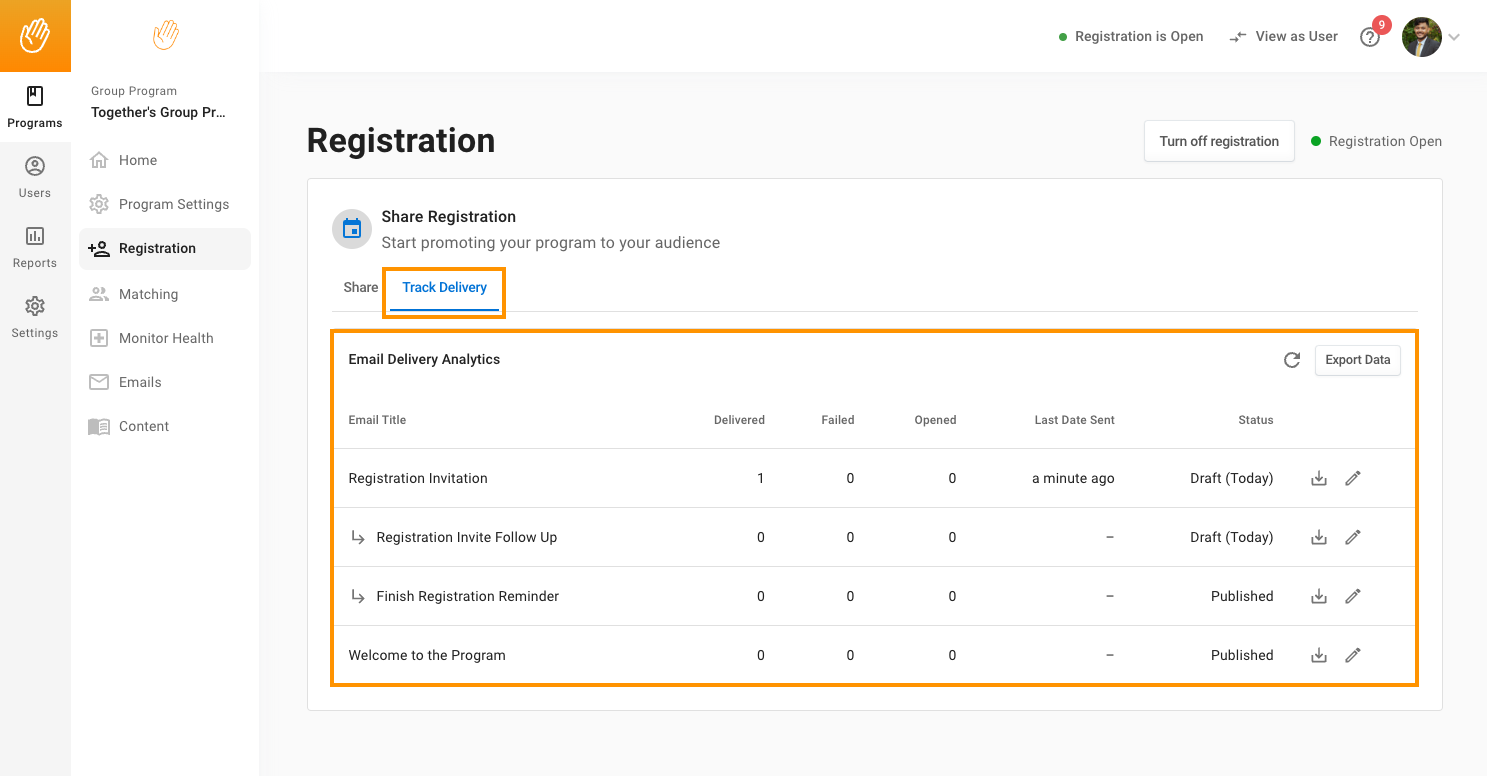The image size is (1487, 776).
Task: Open Emails in program sidebar
Action: coord(165,382)
